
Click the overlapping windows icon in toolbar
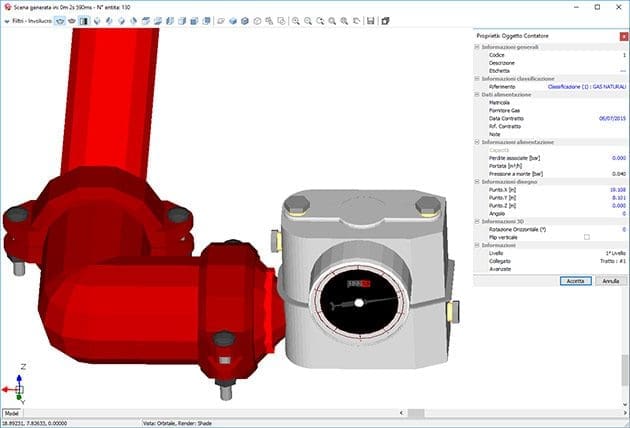pyautogui.click(x=385, y=20)
